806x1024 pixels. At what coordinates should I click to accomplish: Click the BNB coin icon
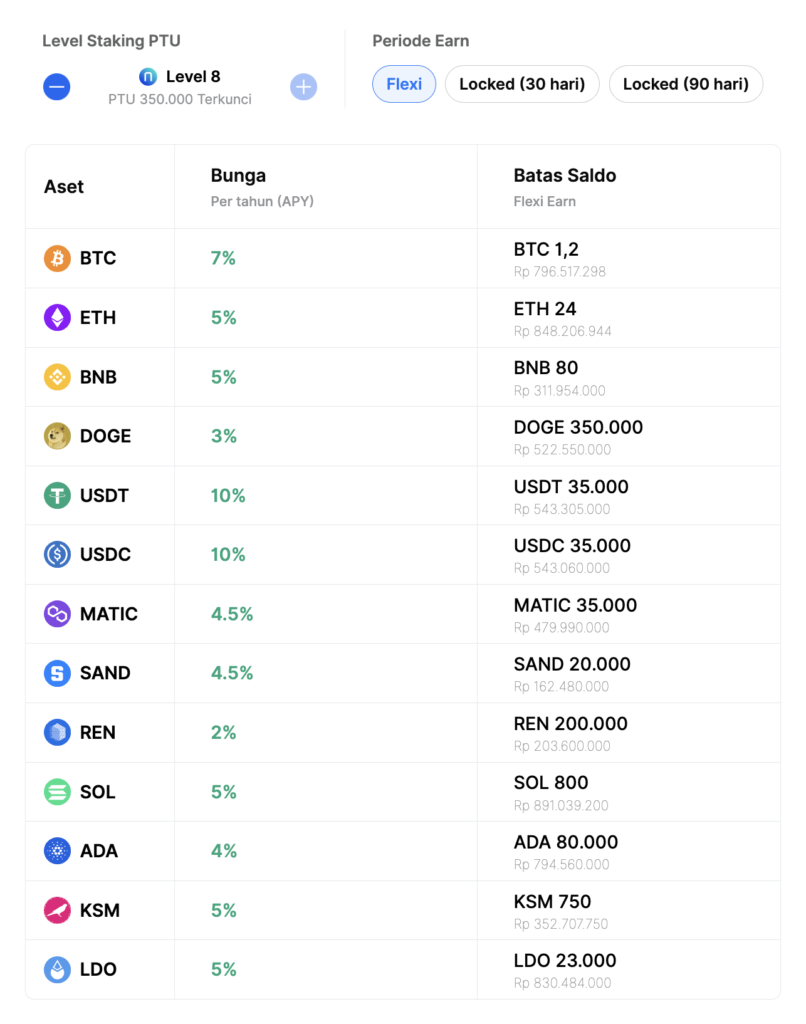tap(57, 377)
